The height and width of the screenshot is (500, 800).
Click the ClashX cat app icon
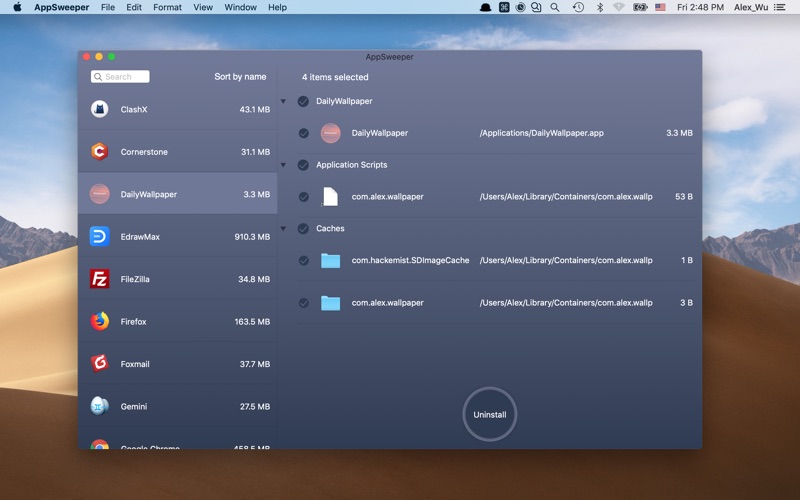[99, 109]
